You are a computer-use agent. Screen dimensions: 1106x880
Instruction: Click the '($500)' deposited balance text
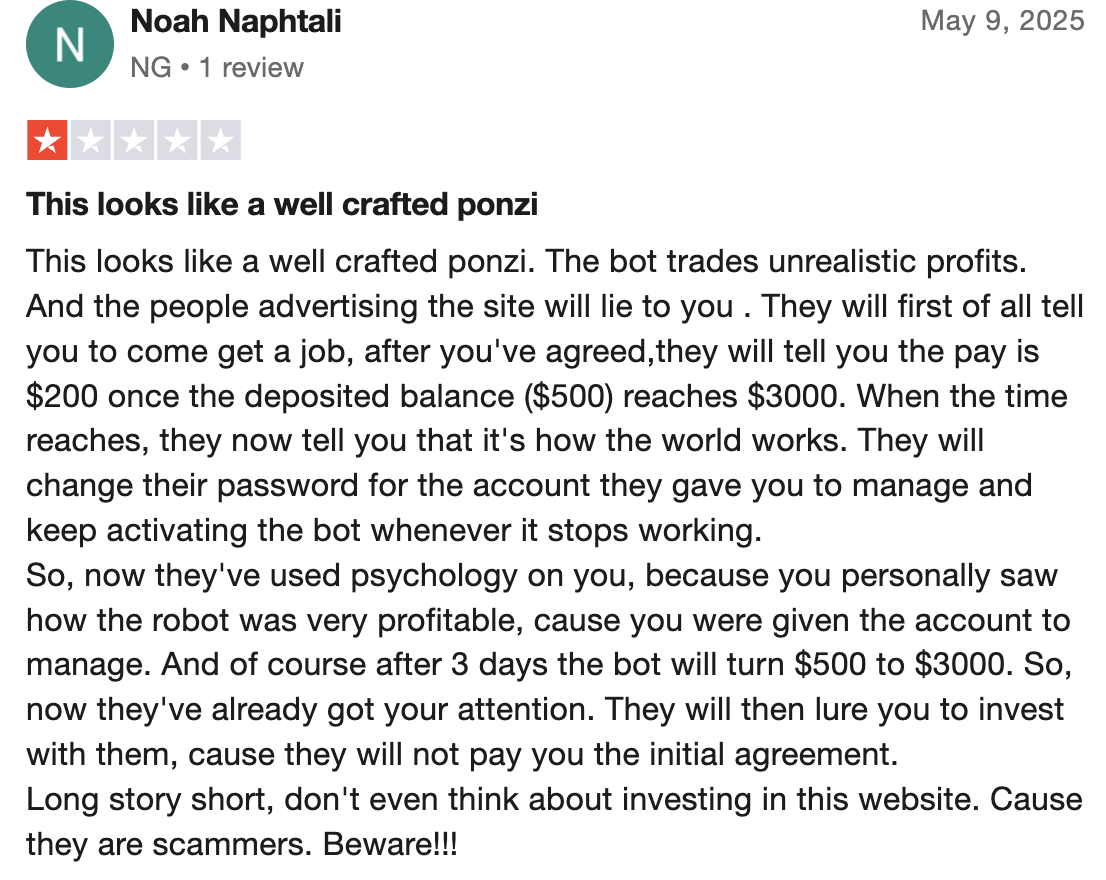569,396
